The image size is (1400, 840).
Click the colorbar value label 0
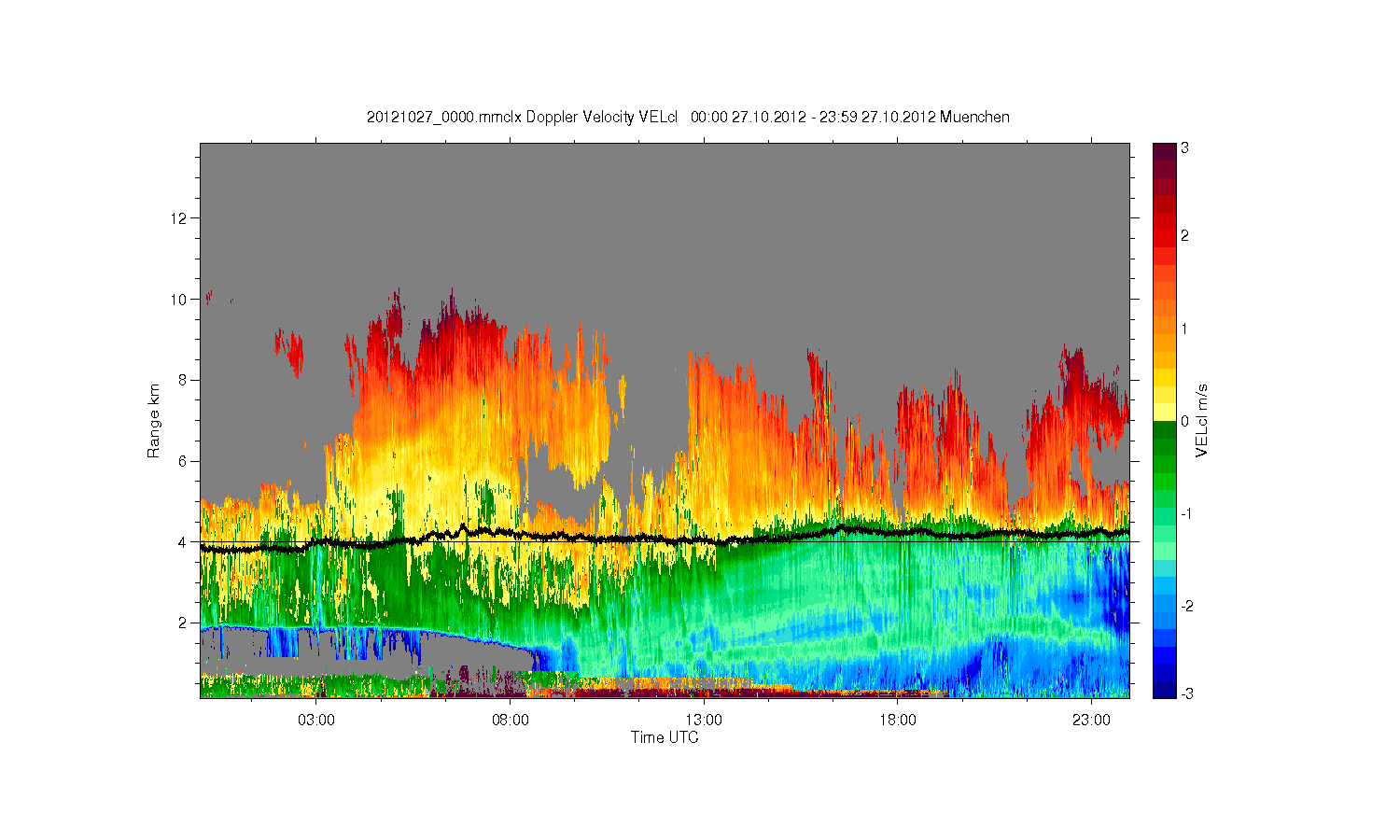coord(1184,421)
